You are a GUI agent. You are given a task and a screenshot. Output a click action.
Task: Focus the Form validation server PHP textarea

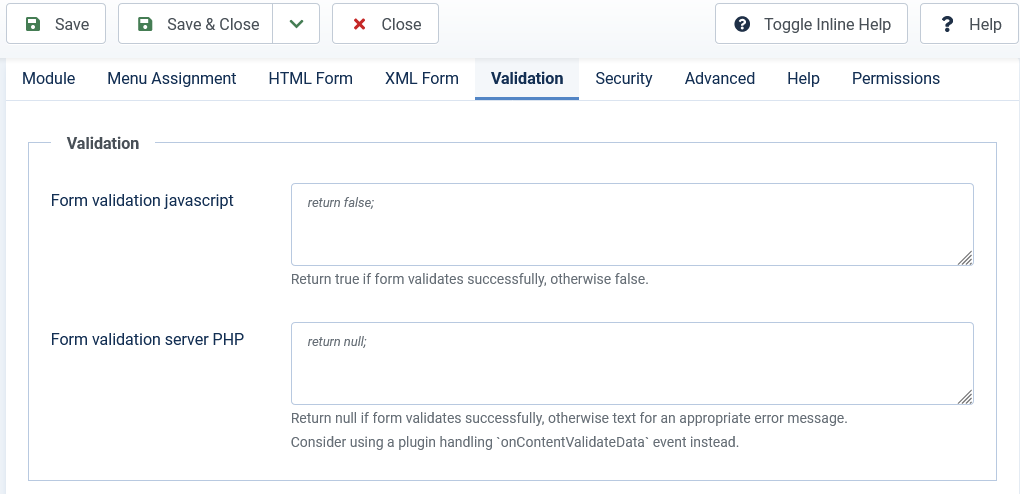pos(632,363)
